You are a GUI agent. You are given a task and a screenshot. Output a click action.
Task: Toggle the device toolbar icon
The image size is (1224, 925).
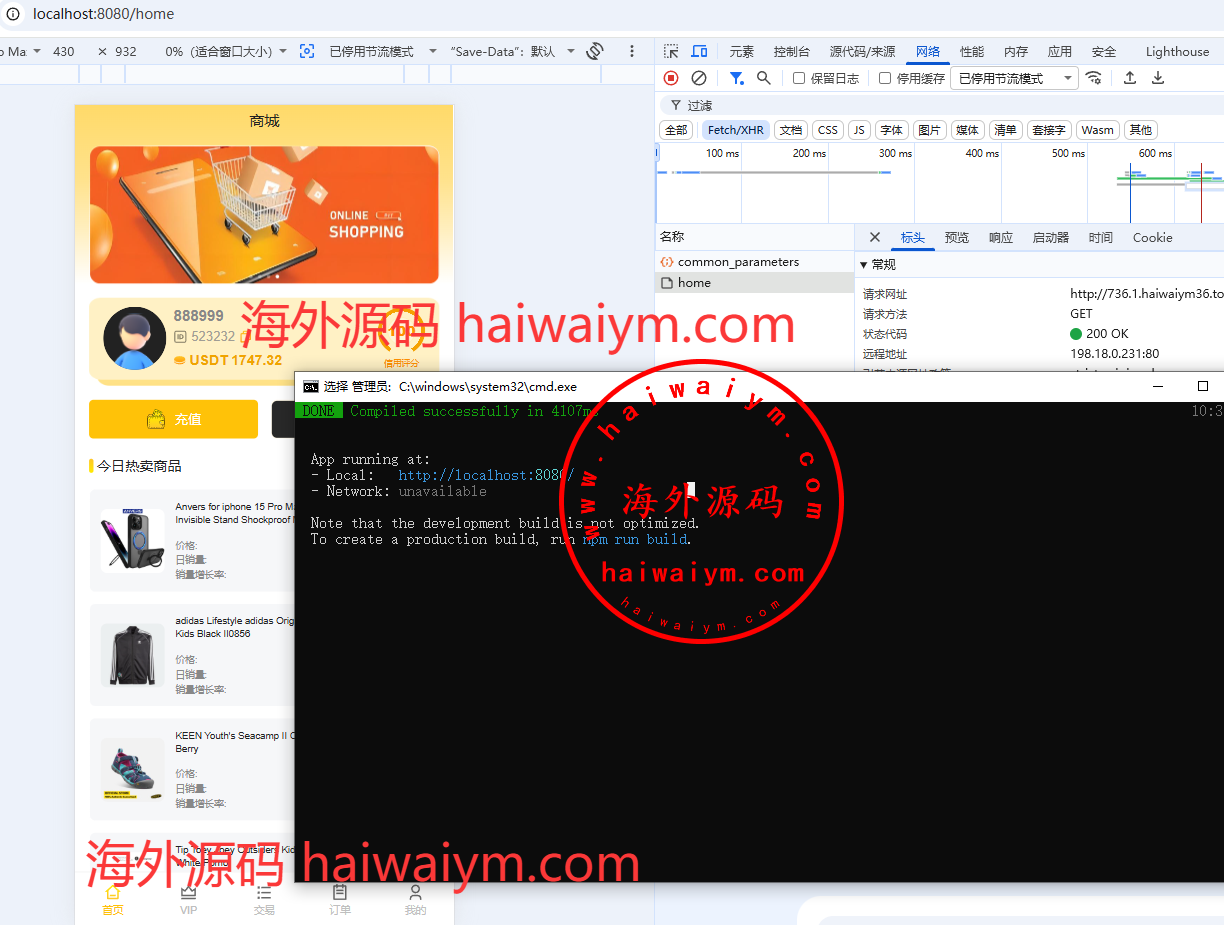699,51
